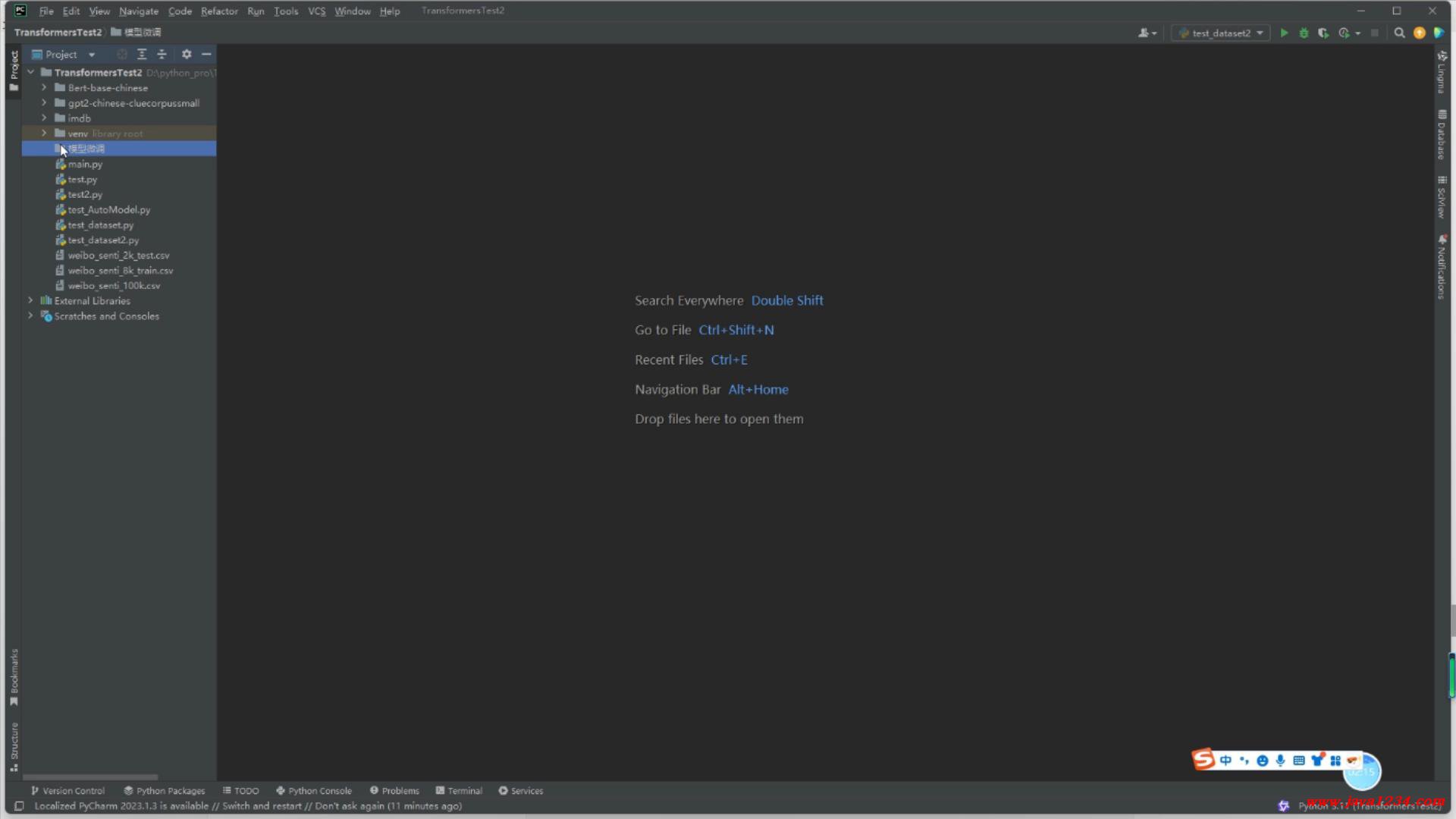Toggle the Python Console panel

[x=314, y=791]
